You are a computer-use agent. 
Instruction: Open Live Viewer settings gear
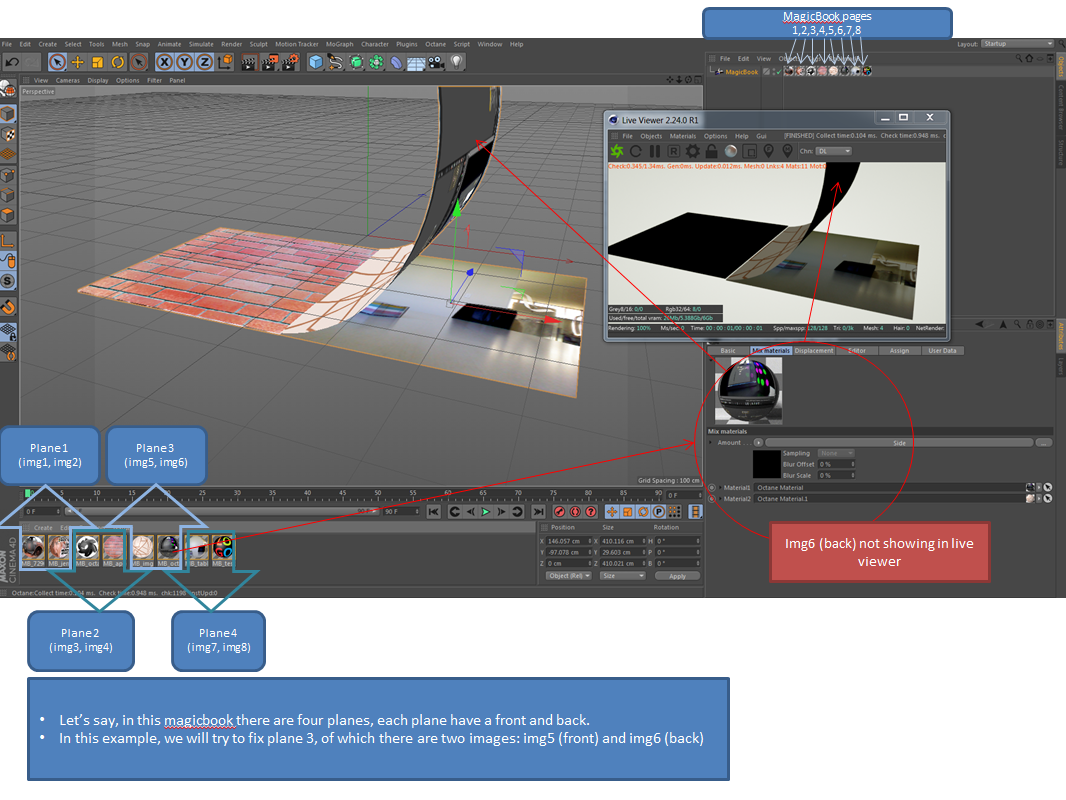[x=692, y=151]
